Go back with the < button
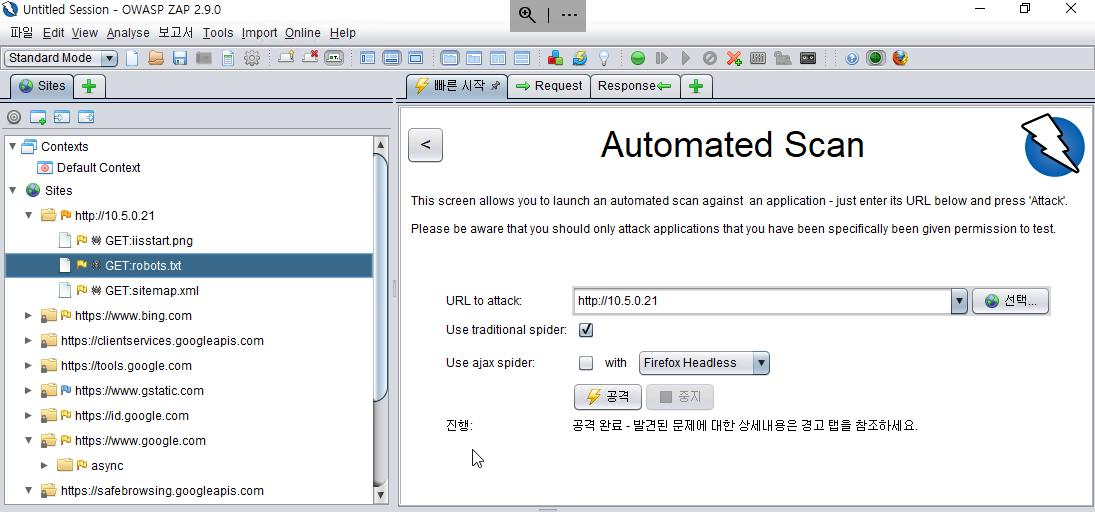Image resolution: width=1095 pixels, height=512 pixels. pos(425,145)
